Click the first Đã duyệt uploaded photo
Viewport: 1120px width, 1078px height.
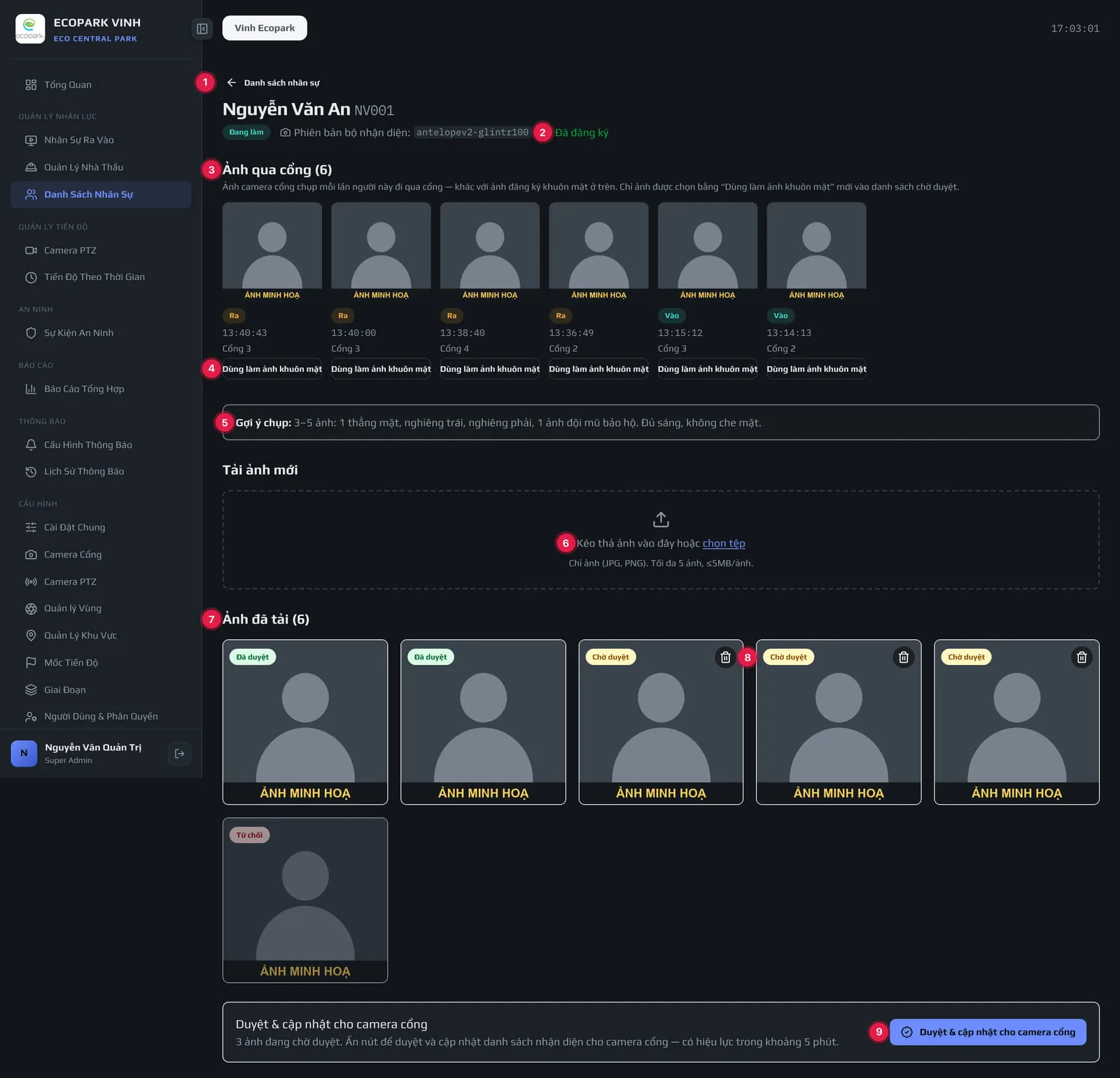pos(305,722)
